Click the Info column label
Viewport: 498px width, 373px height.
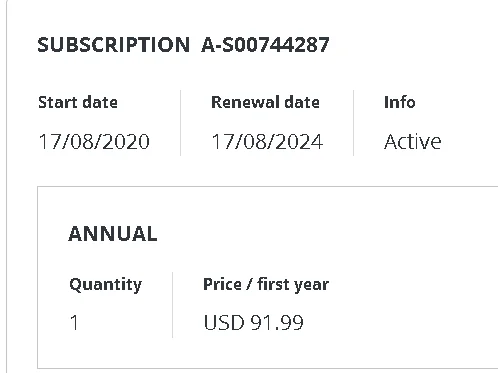coord(400,102)
